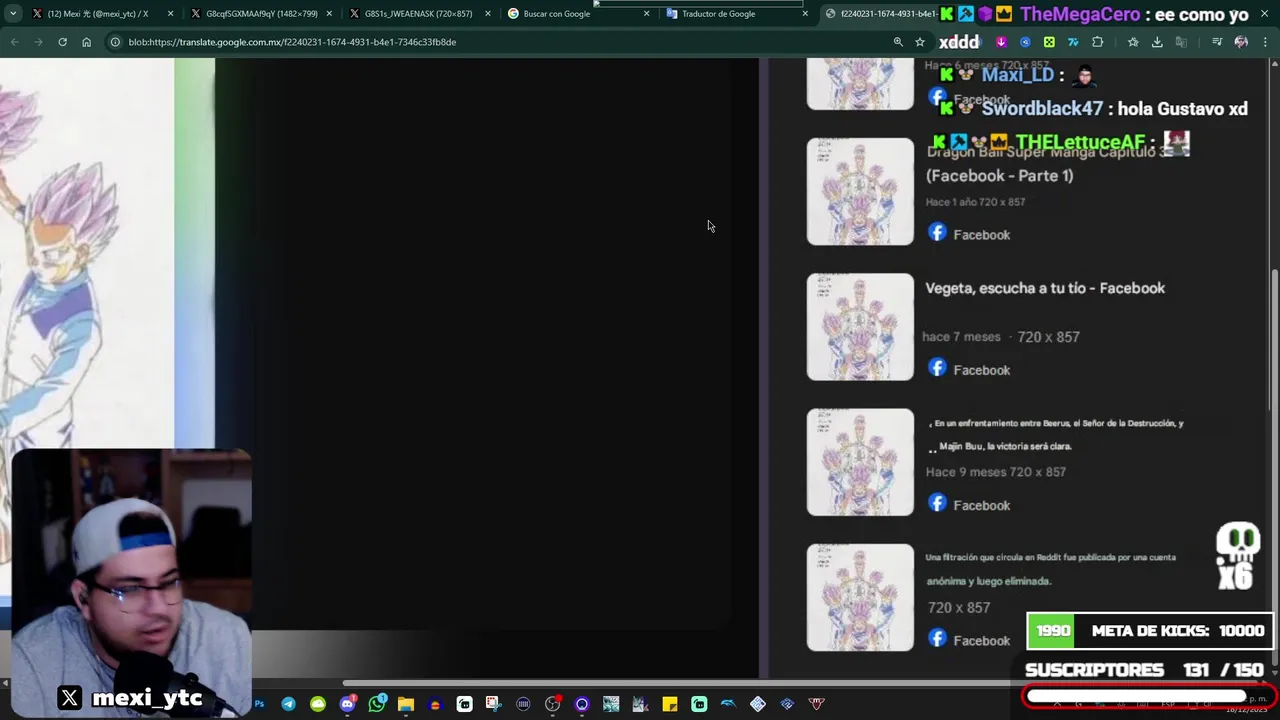Open the Reddit filtración result text

[x=1050, y=569]
